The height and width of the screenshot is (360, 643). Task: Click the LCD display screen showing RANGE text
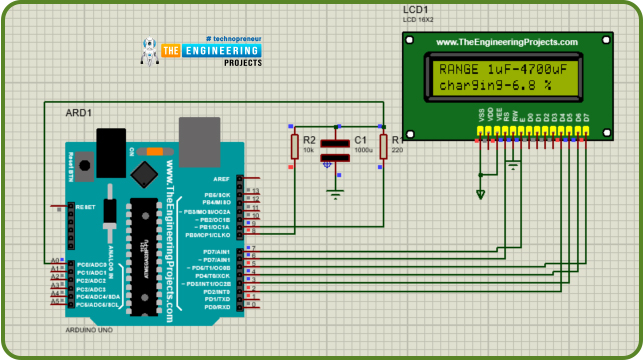[x=503, y=77]
